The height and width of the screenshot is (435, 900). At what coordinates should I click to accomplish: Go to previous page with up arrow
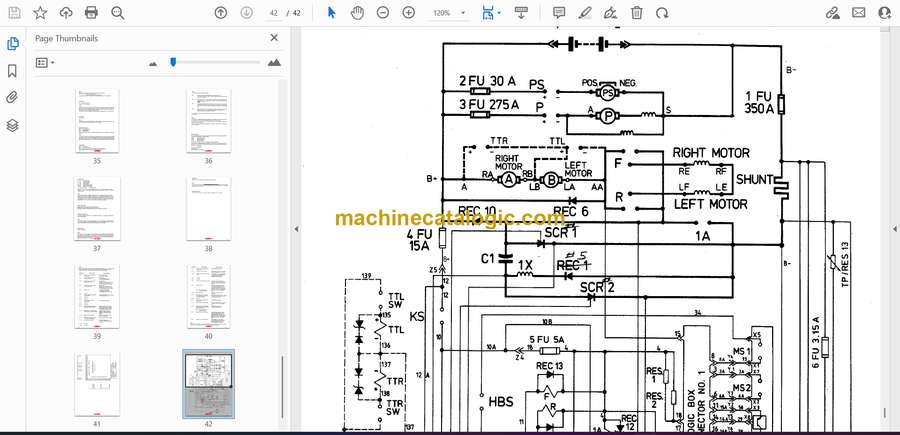(221, 13)
